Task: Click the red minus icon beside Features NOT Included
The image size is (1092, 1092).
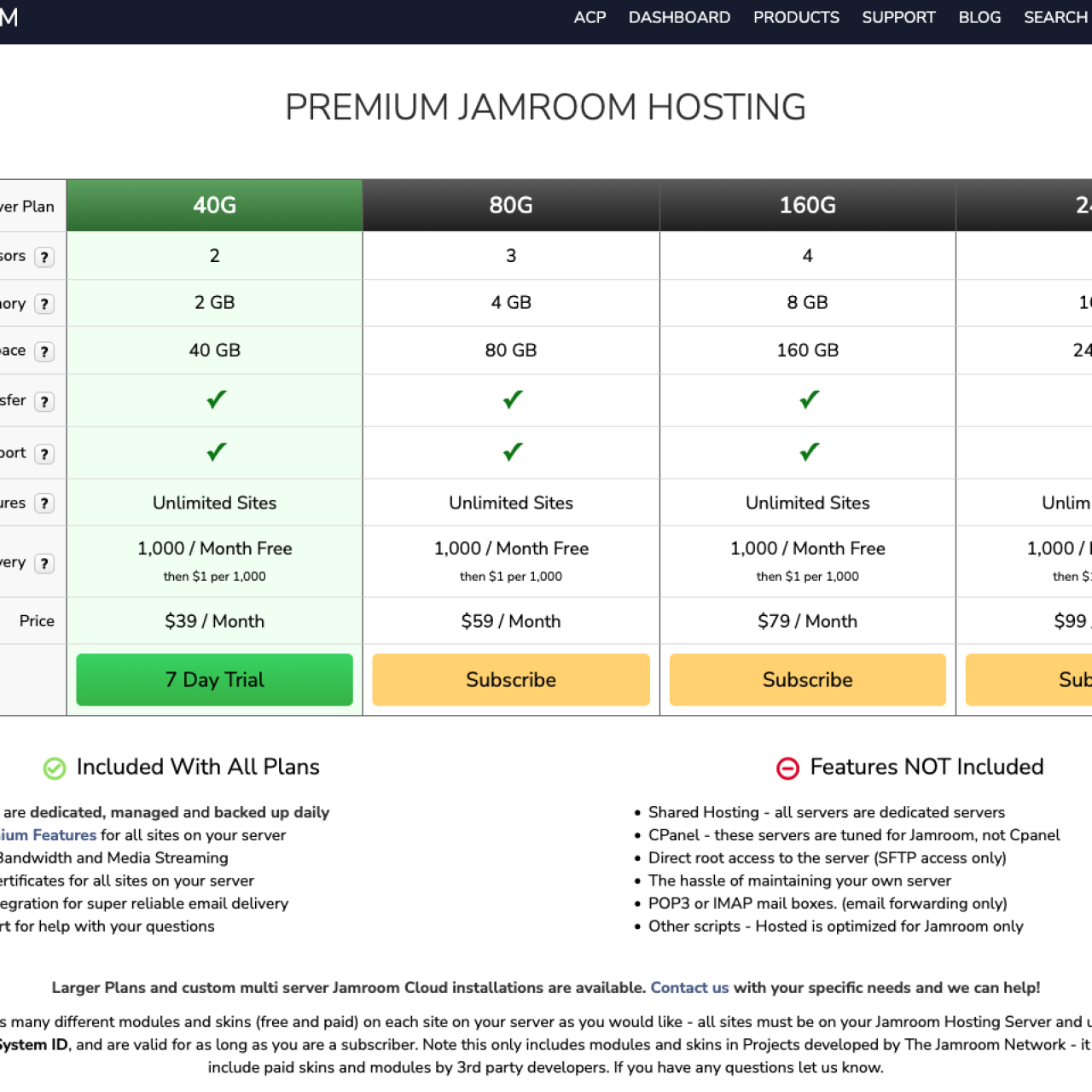Action: pyautogui.click(x=787, y=768)
